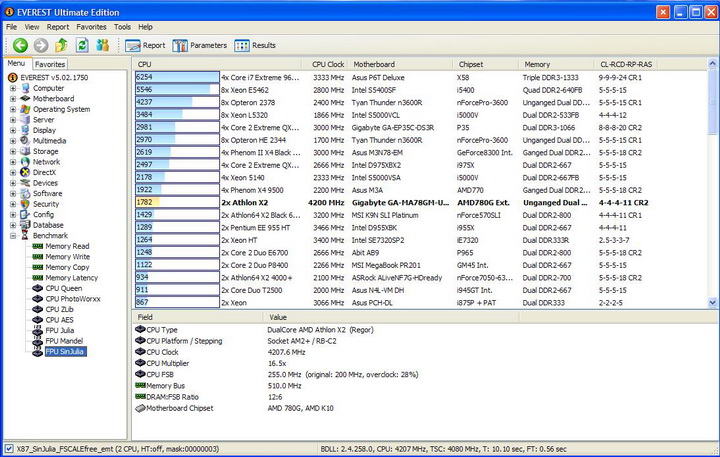Sort by the Motherboard column header
The height and width of the screenshot is (457, 720).
(400, 64)
